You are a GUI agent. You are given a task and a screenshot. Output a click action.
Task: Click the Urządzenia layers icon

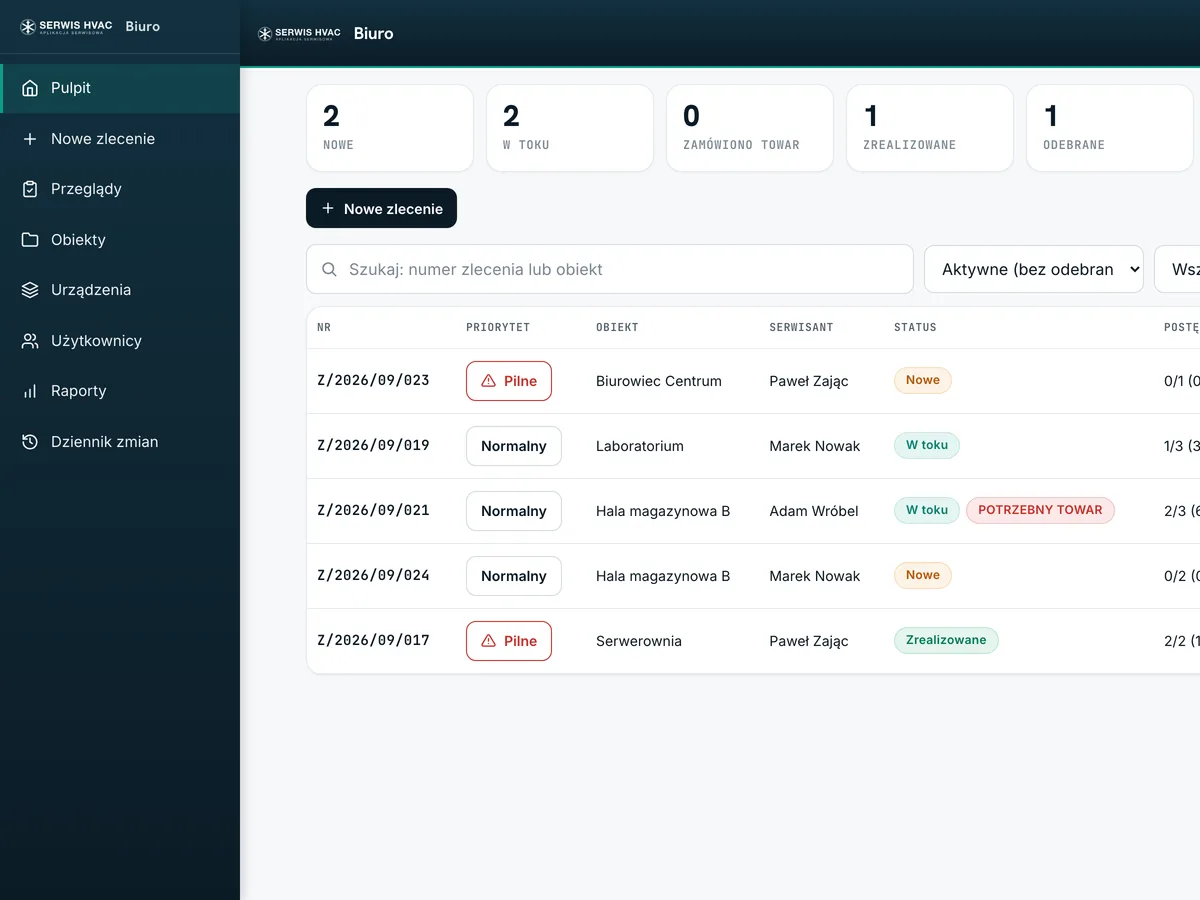click(x=30, y=290)
